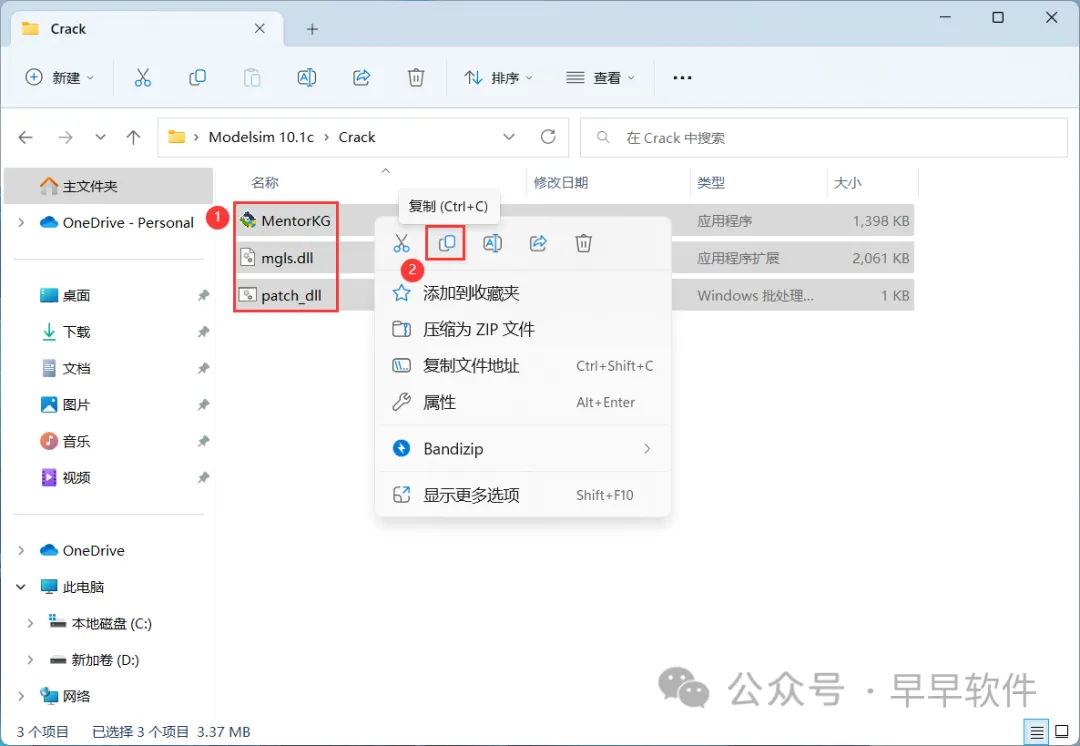Click the pin icon beside 文档

pos(203,369)
